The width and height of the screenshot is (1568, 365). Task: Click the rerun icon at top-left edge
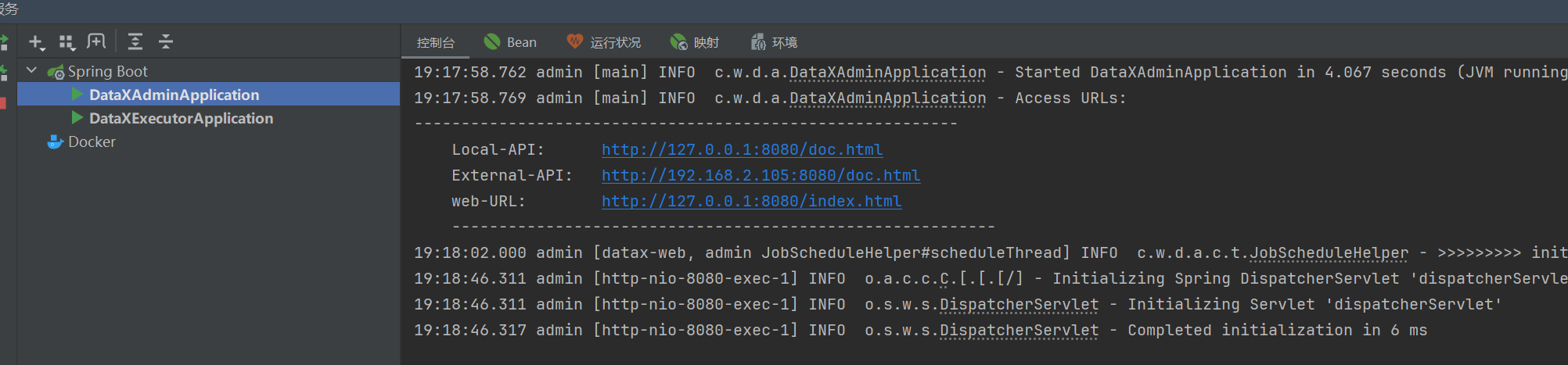point(4,42)
